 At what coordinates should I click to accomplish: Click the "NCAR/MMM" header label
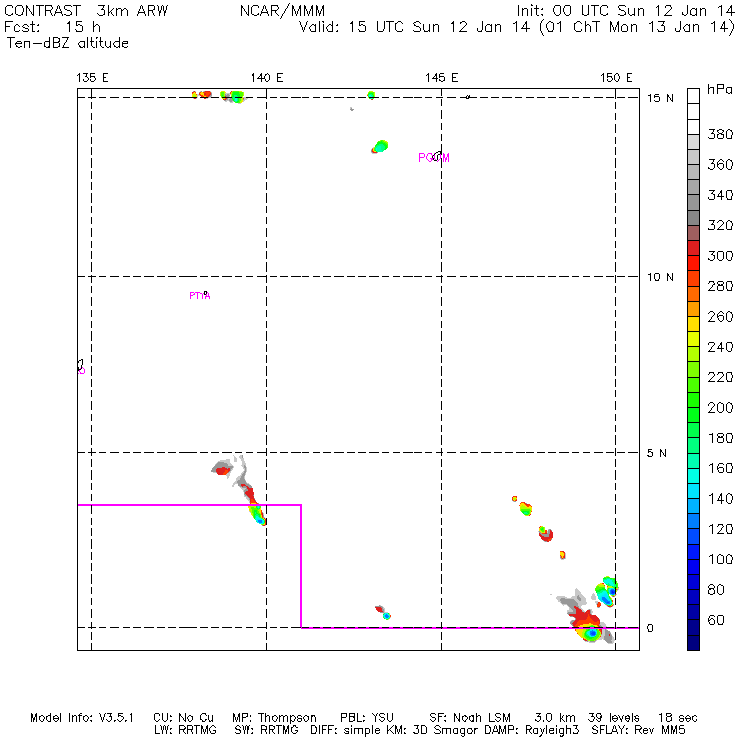point(282,11)
